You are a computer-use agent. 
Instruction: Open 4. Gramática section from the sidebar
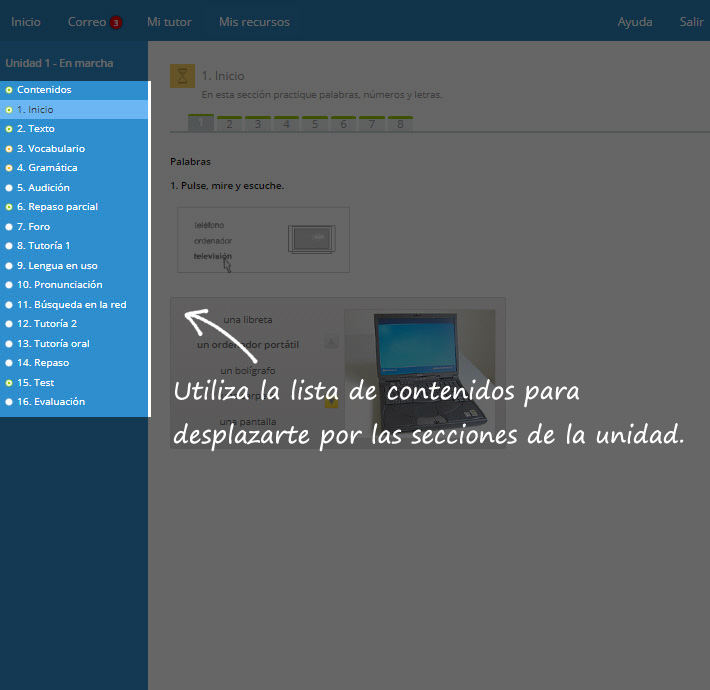[47, 168]
